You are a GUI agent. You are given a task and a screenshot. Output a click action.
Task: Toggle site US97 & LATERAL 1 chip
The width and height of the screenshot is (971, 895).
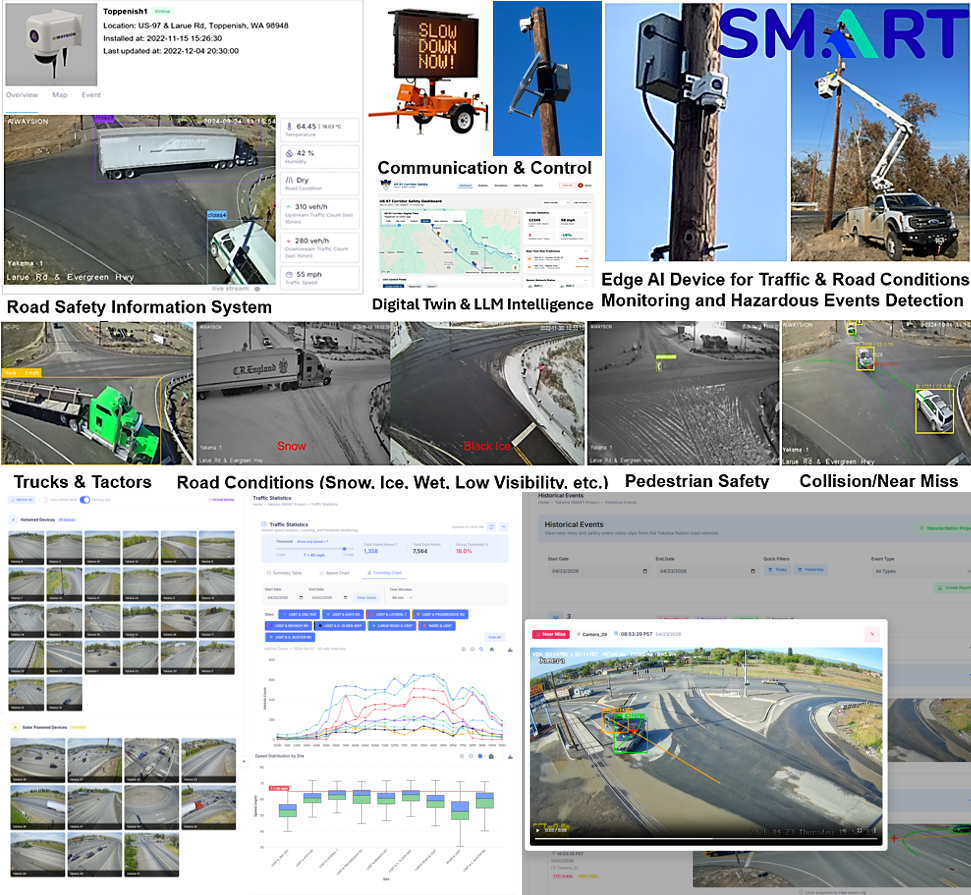pos(388,614)
